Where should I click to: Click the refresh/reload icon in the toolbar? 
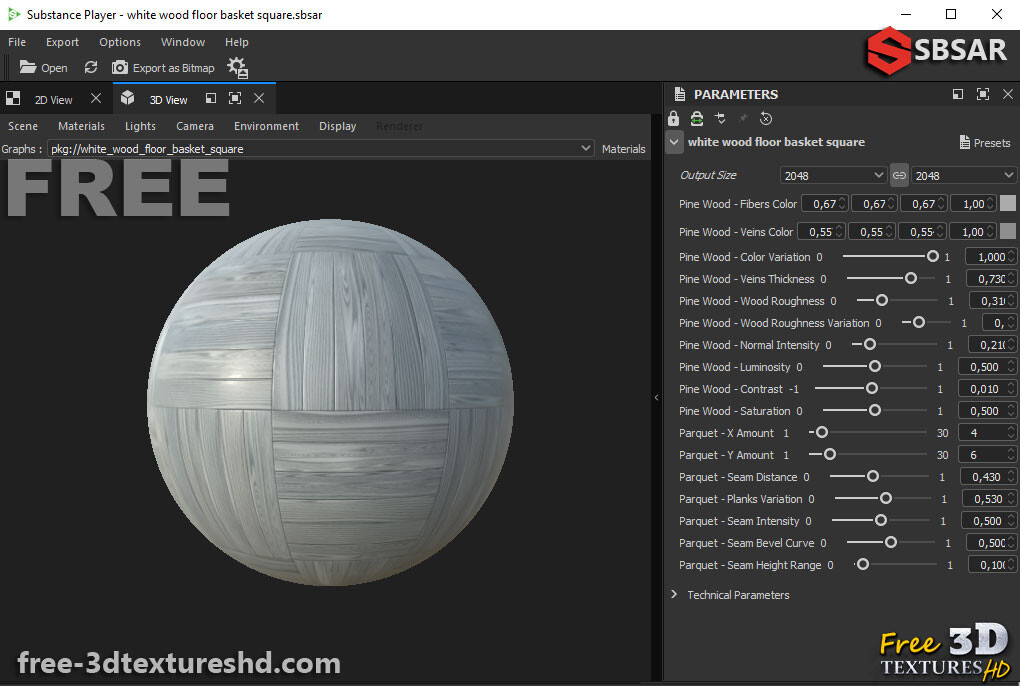[x=90, y=67]
